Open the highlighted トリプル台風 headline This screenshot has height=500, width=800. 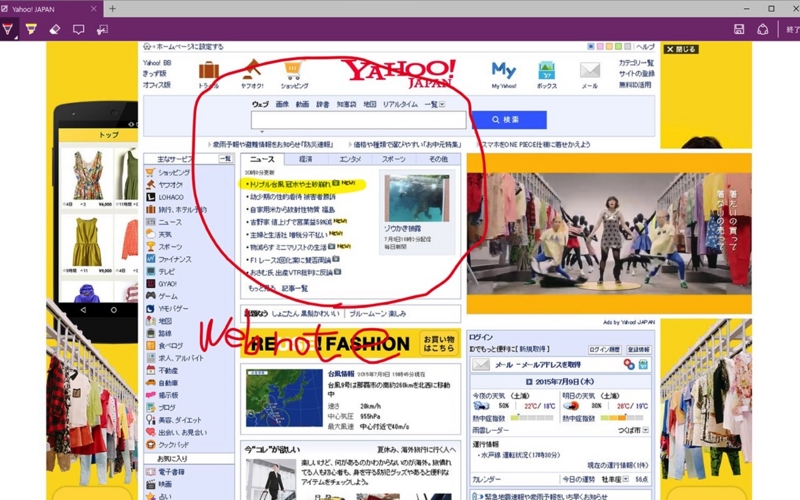coord(289,184)
